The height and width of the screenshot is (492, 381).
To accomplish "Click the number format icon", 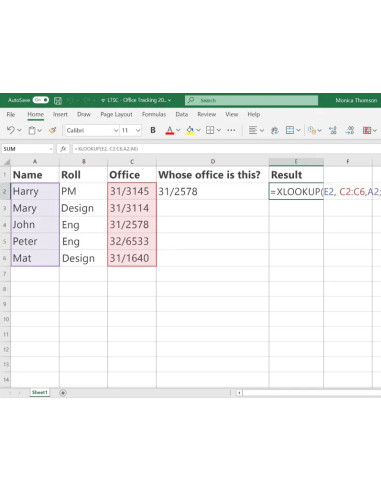I will click(x=312, y=130).
